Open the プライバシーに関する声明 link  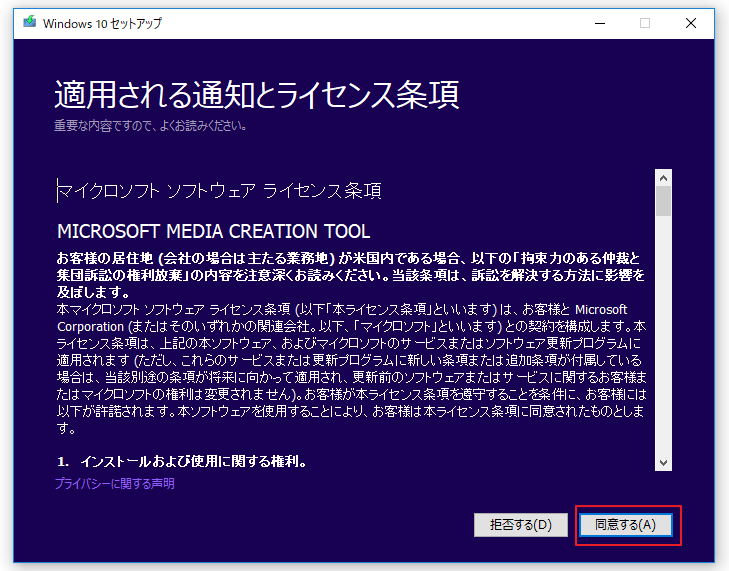(115, 484)
